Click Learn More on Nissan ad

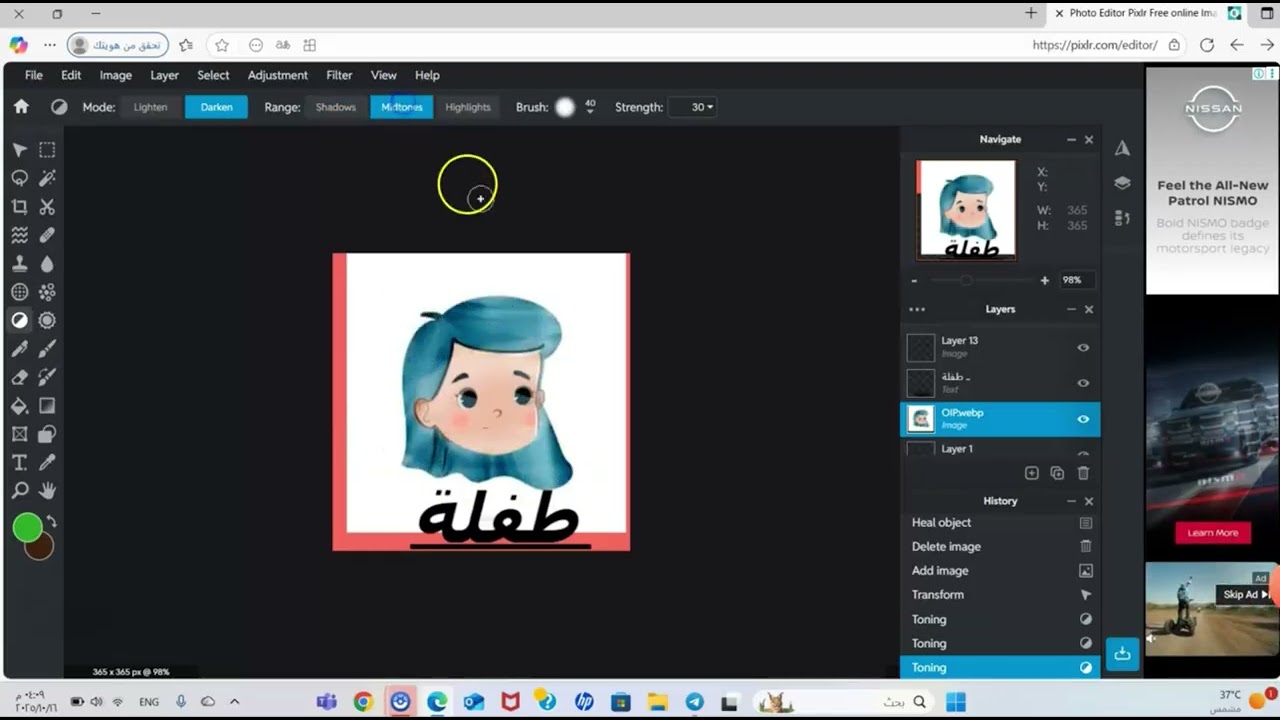(1213, 533)
